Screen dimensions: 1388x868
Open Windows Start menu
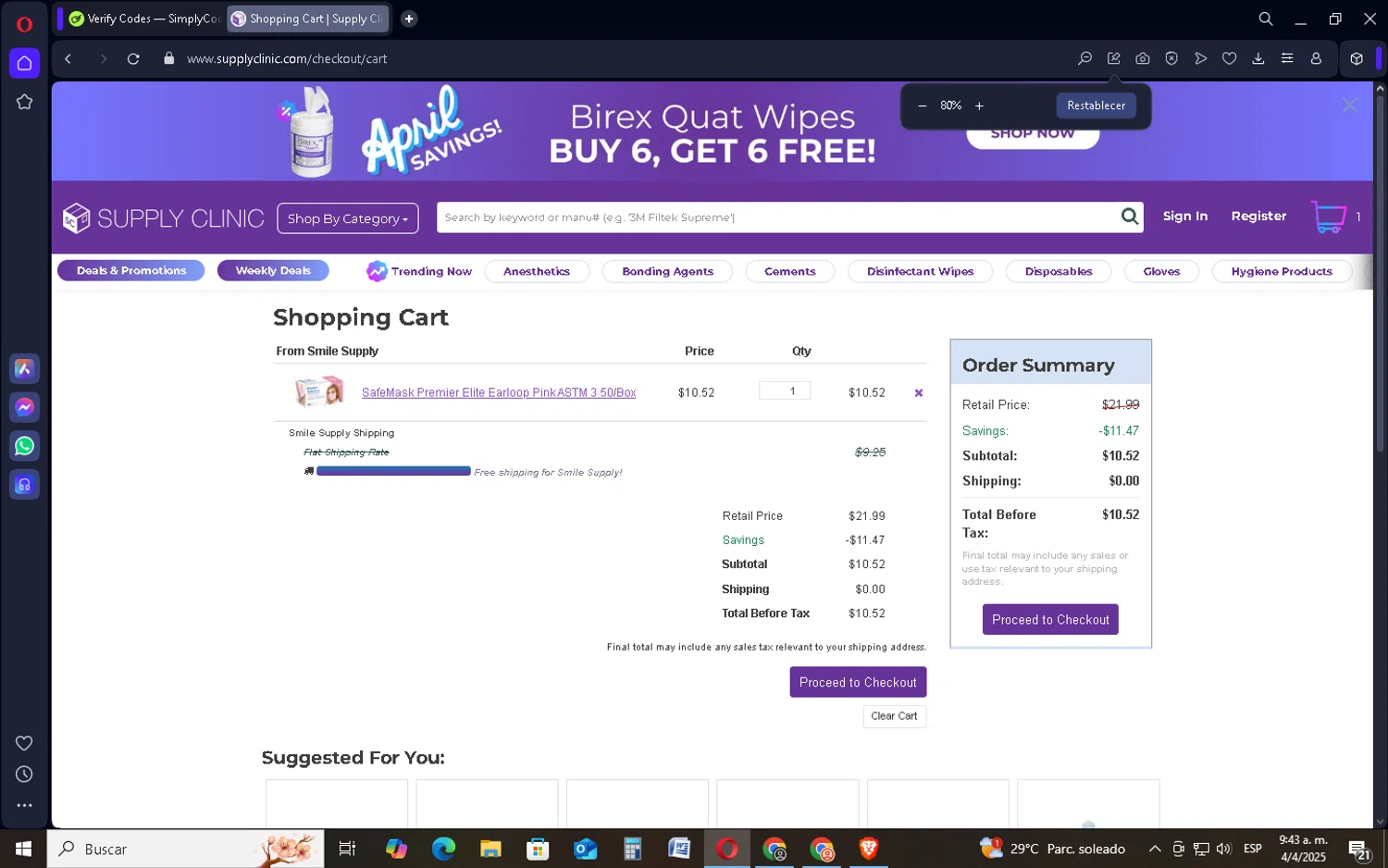click(23, 849)
